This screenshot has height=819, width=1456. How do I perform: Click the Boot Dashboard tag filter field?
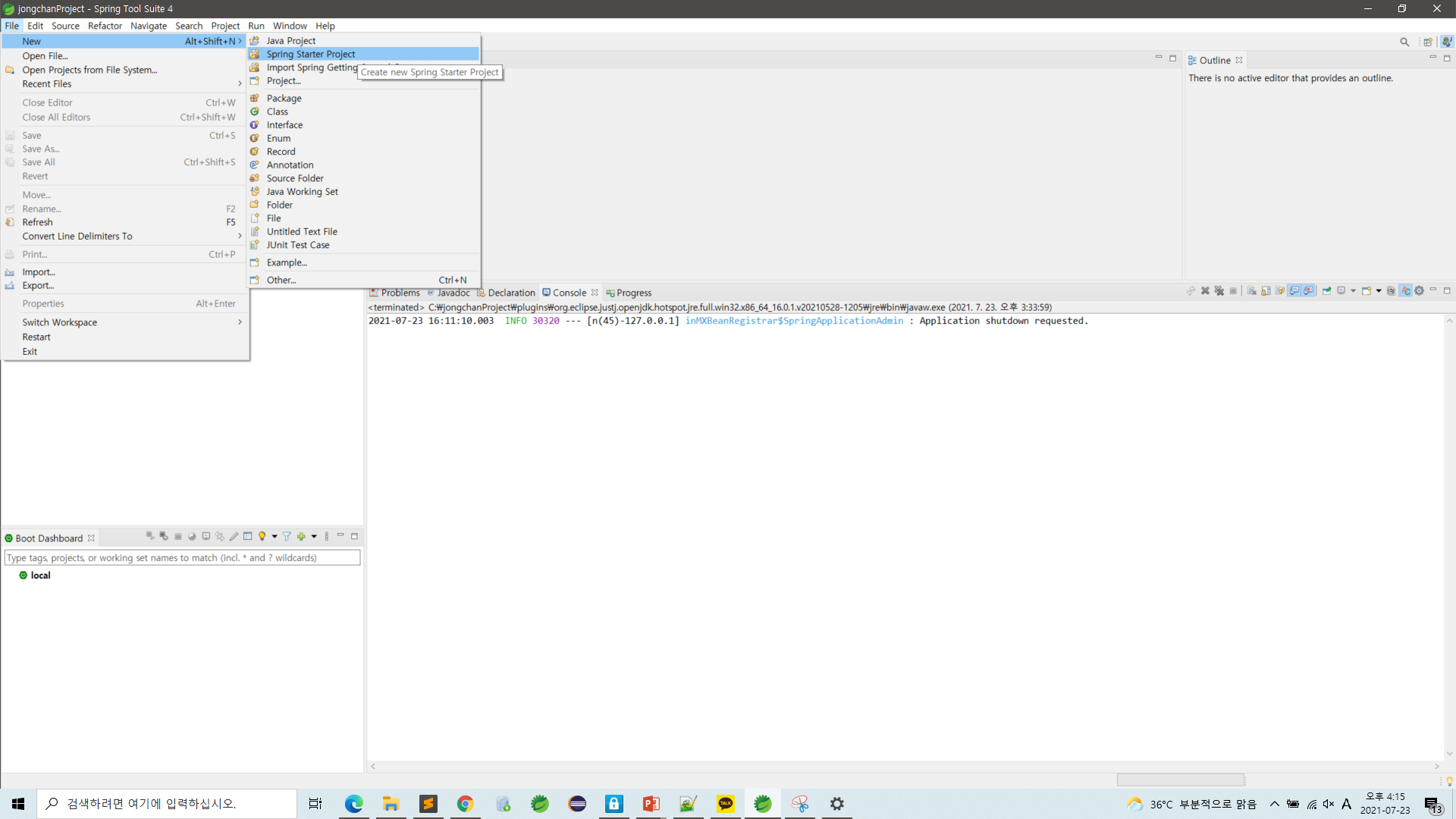(x=182, y=557)
